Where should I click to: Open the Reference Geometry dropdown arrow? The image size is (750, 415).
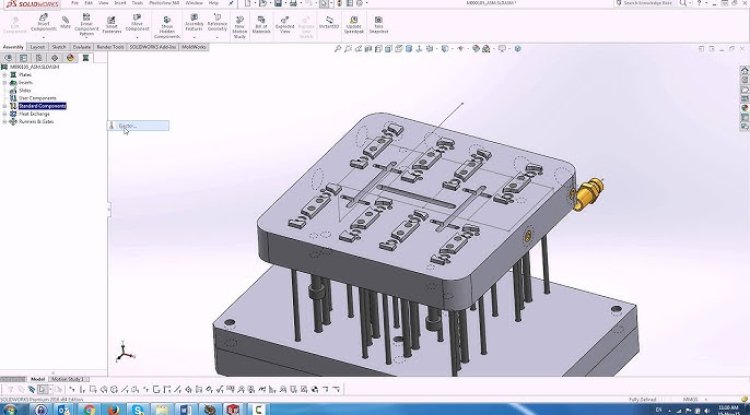click(x=217, y=37)
